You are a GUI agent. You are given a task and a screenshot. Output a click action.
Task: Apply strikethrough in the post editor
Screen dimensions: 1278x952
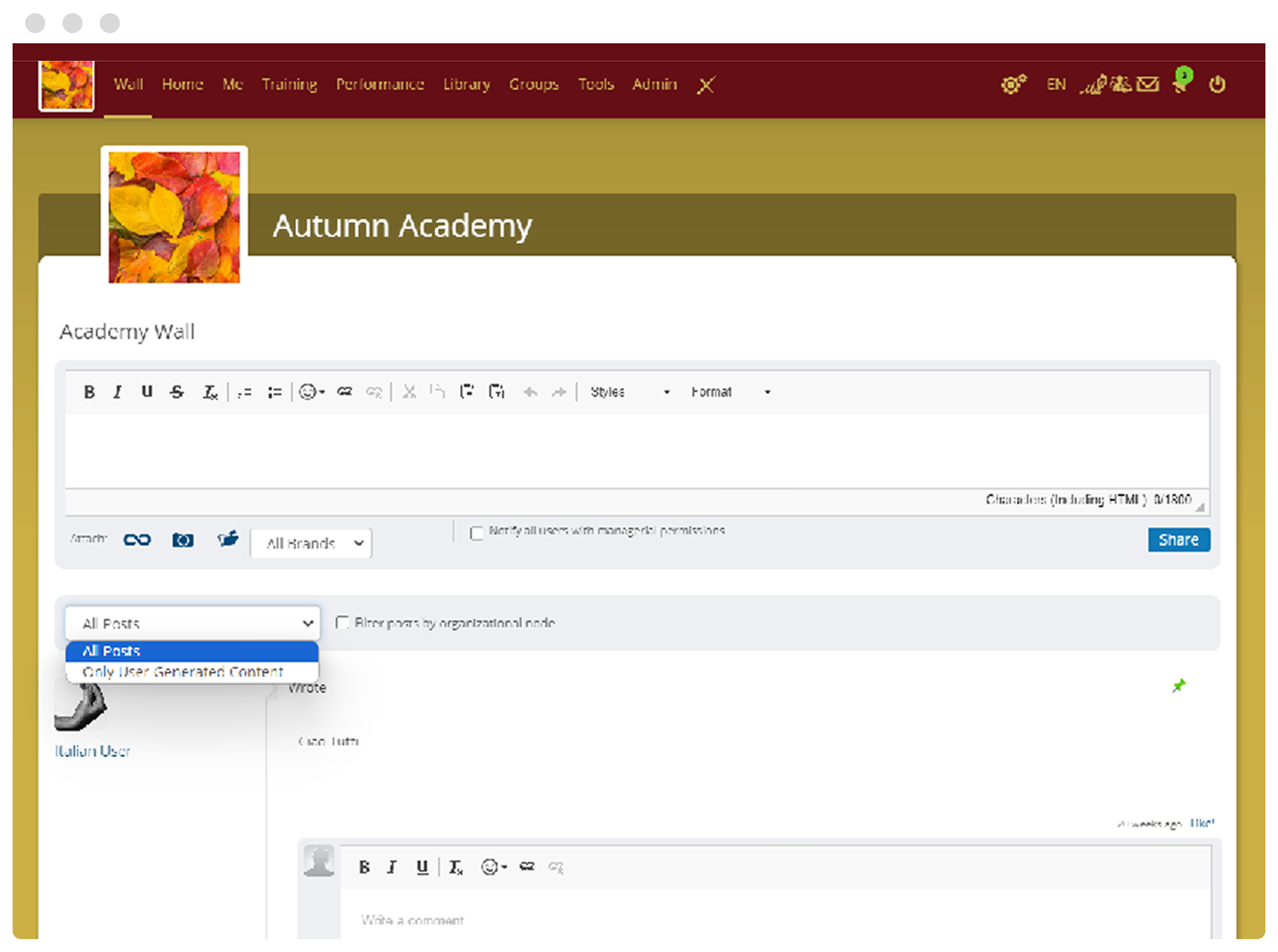tap(176, 392)
